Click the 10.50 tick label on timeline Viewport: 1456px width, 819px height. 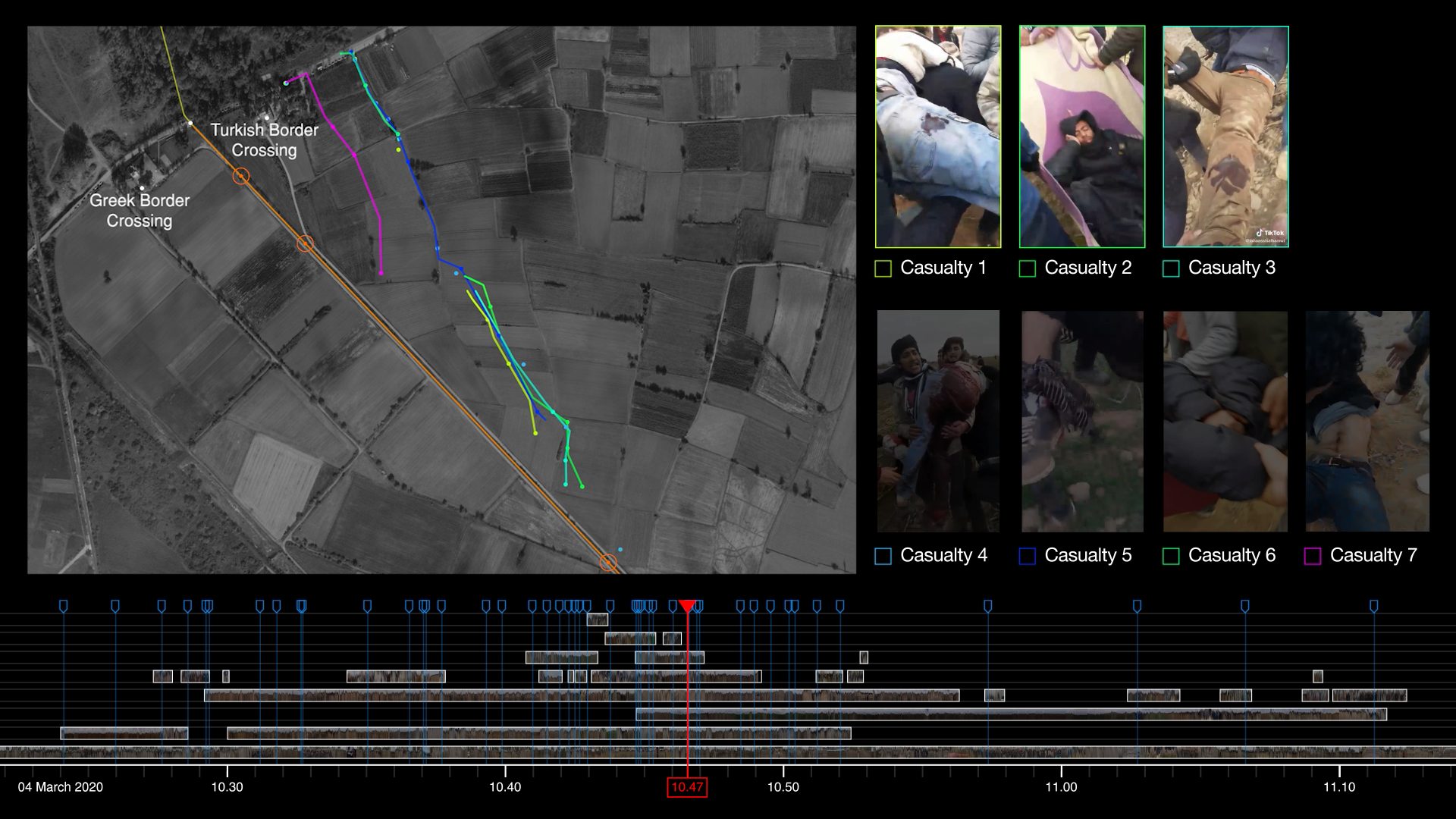[783, 787]
